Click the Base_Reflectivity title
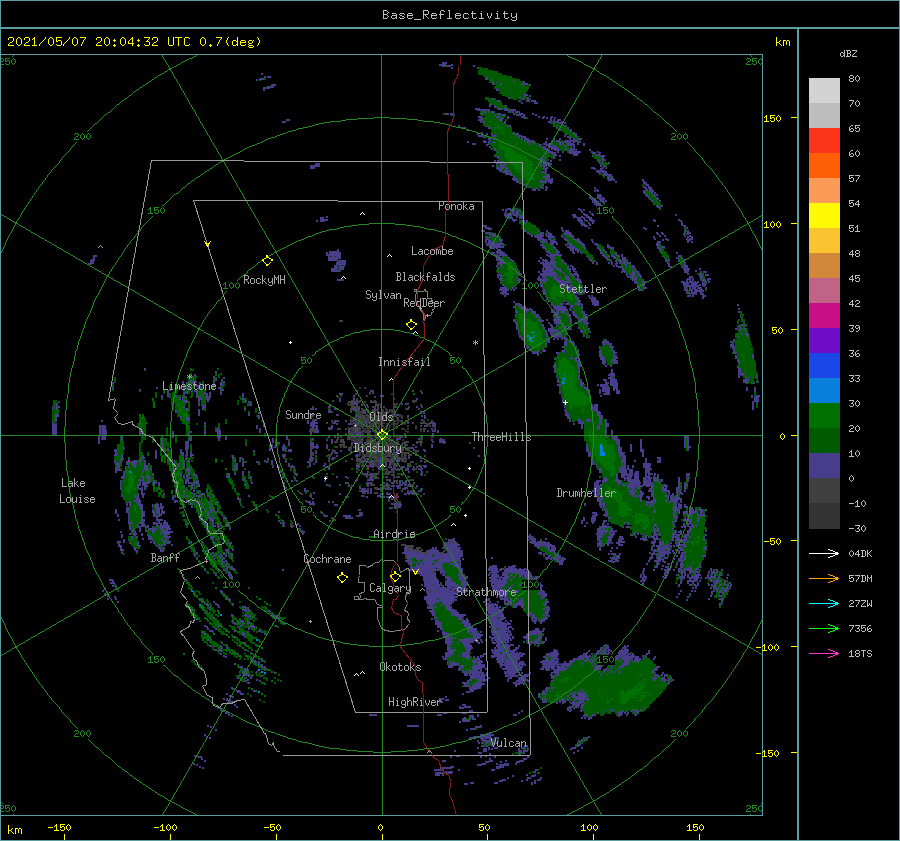Viewport: 900px width, 841px height. coord(450,15)
